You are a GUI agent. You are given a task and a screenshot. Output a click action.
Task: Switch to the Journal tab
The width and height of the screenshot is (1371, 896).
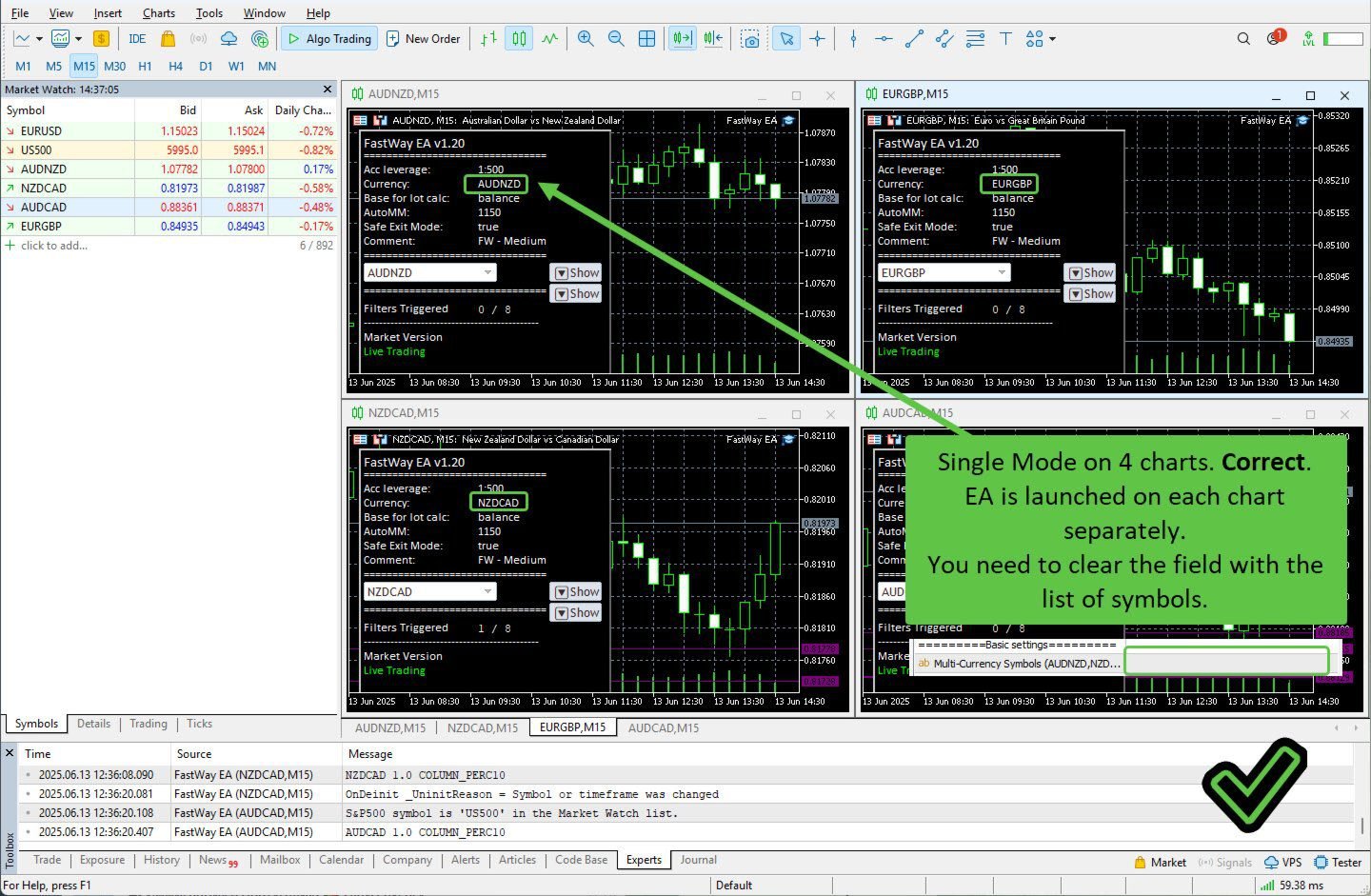(x=698, y=860)
